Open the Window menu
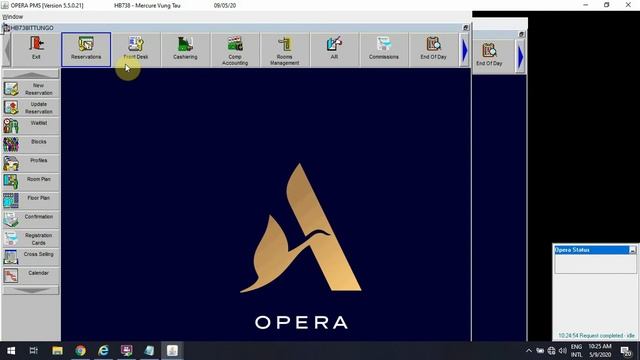Screen dimensions: 640x360 [13, 17]
